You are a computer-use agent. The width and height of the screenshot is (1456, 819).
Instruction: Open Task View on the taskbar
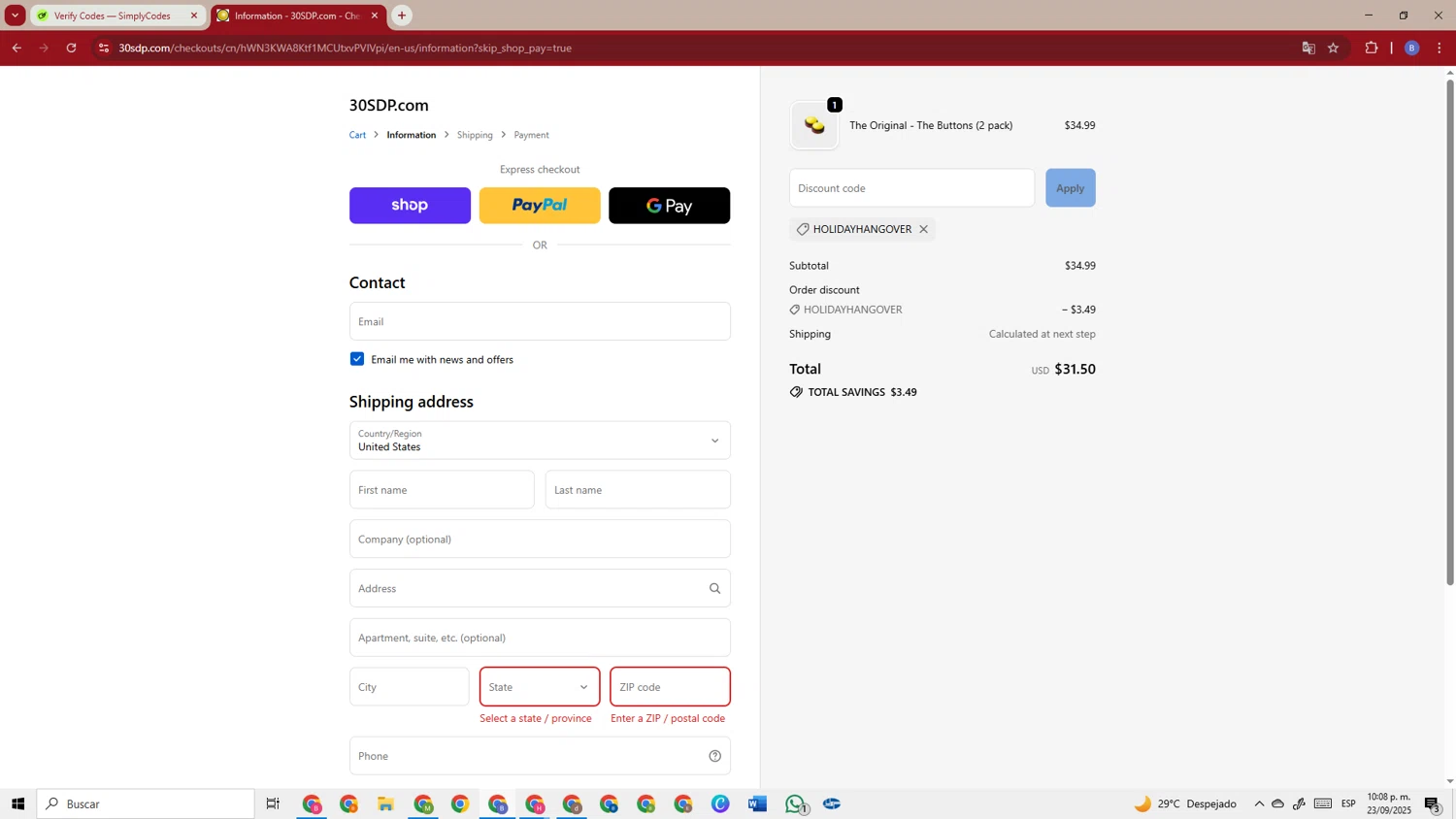pyautogui.click(x=273, y=803)
